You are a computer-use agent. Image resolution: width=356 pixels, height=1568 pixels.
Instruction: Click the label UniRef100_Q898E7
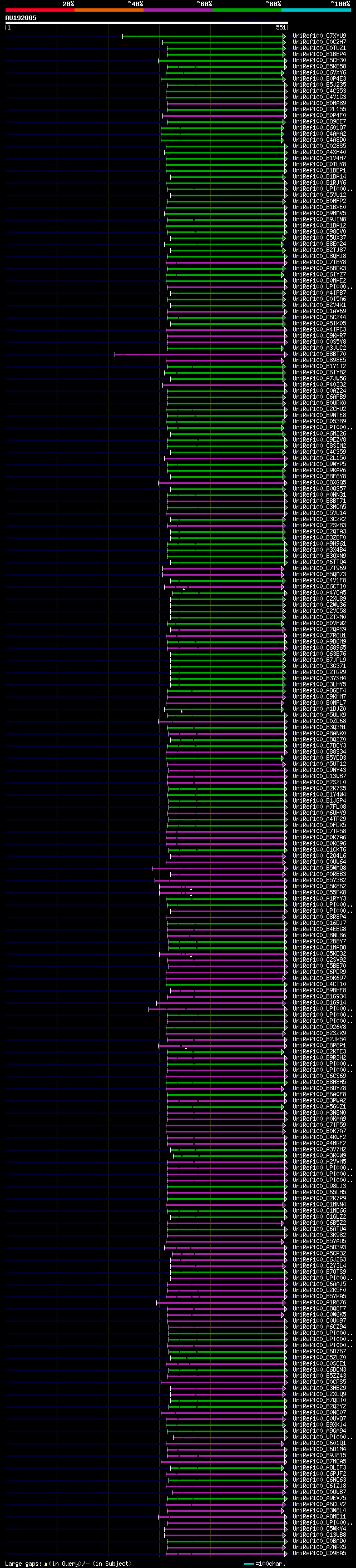(x=319, y=122)
